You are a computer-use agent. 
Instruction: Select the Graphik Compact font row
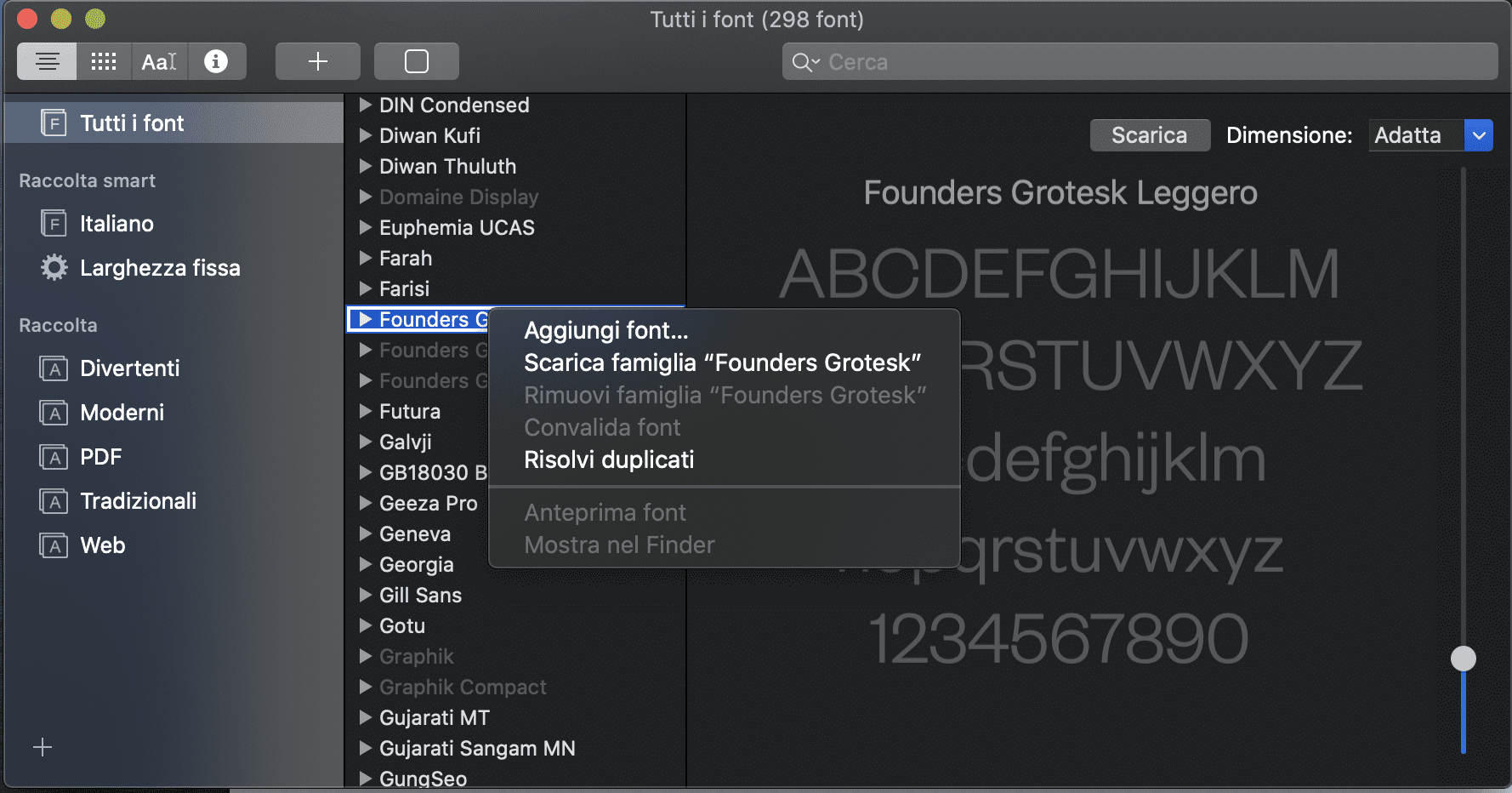(515, 687)
